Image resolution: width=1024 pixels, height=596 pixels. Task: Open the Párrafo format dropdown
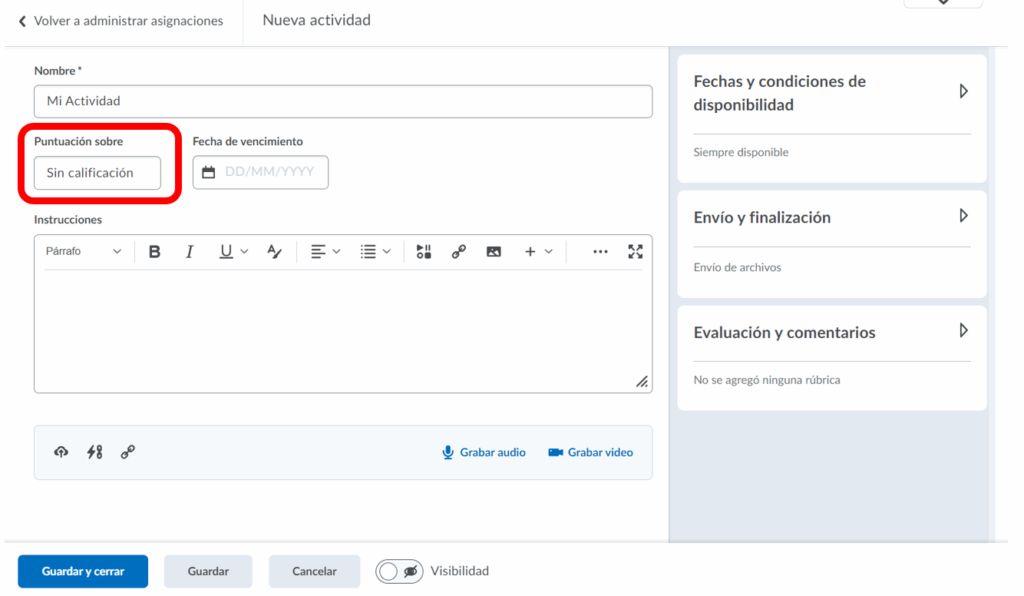[x=83, y=252]
